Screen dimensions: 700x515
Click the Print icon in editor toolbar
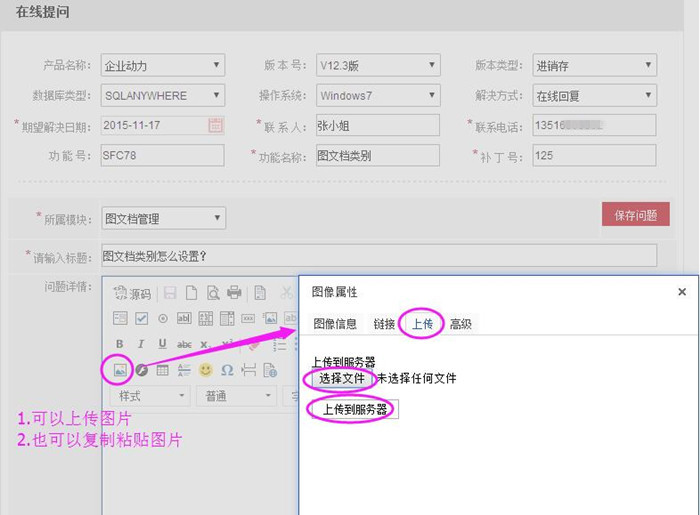coord(234,293)
